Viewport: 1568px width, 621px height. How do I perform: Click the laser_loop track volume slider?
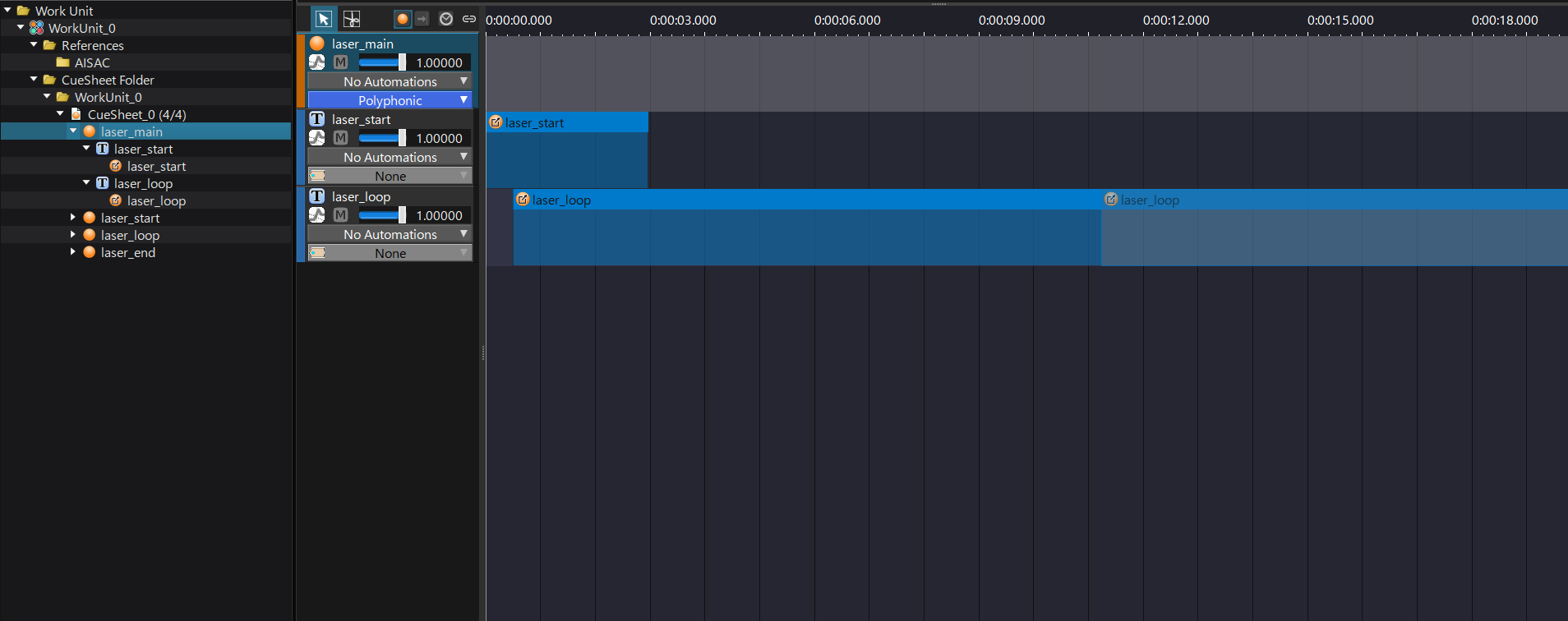click(x=382, y=215)
